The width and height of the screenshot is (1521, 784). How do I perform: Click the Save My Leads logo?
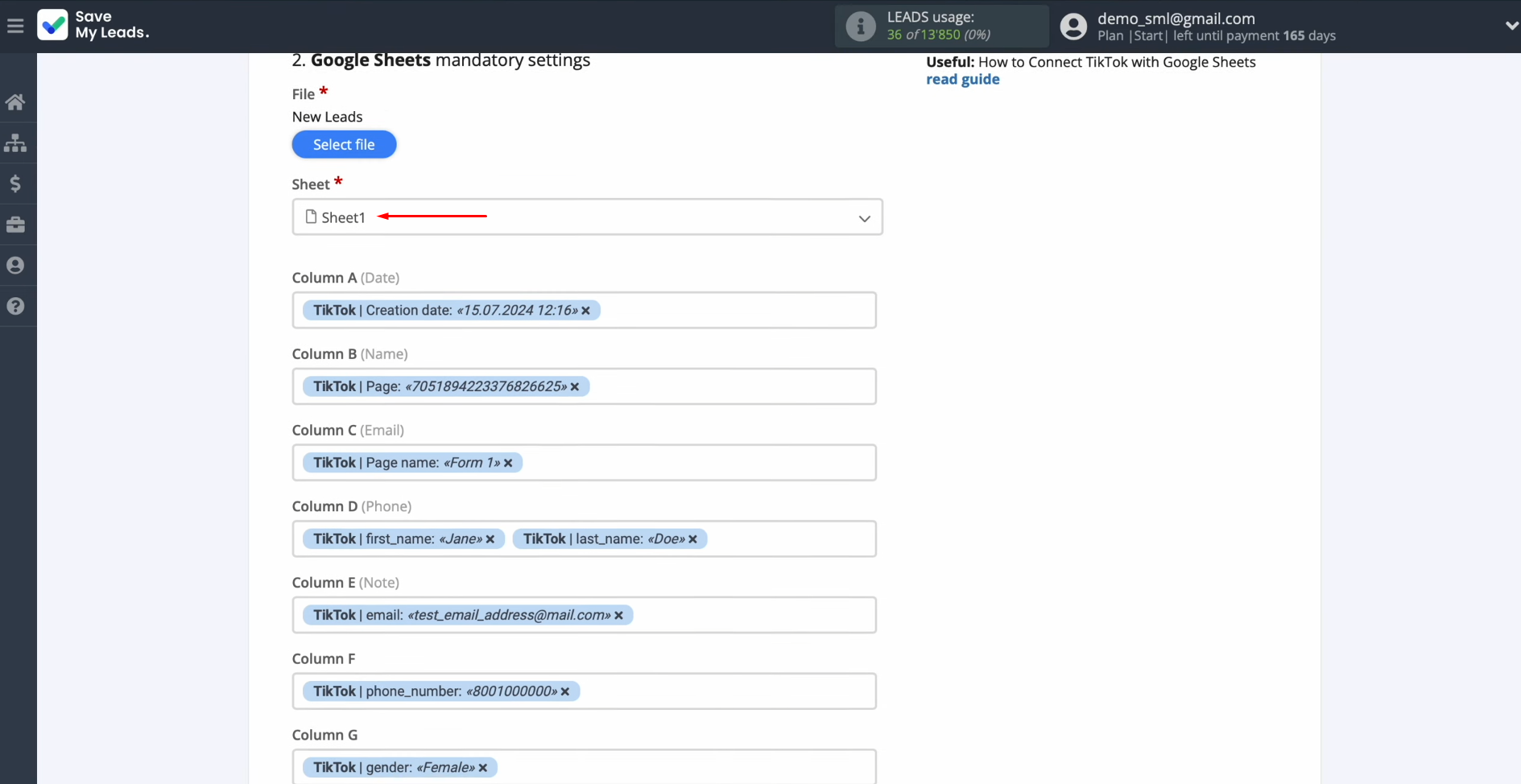(x=93, y=25)
